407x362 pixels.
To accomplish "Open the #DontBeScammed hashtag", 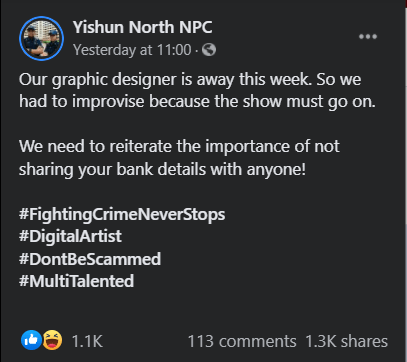I will [x=90, y=259].
